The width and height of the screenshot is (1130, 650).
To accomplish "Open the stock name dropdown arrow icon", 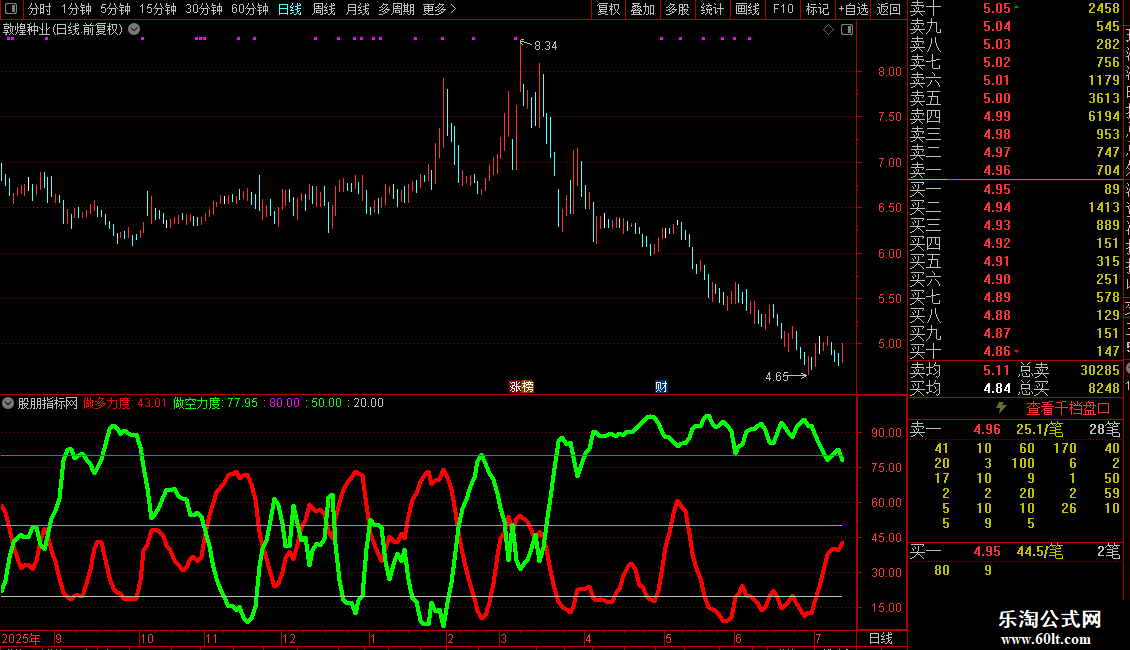I will 134,30.
